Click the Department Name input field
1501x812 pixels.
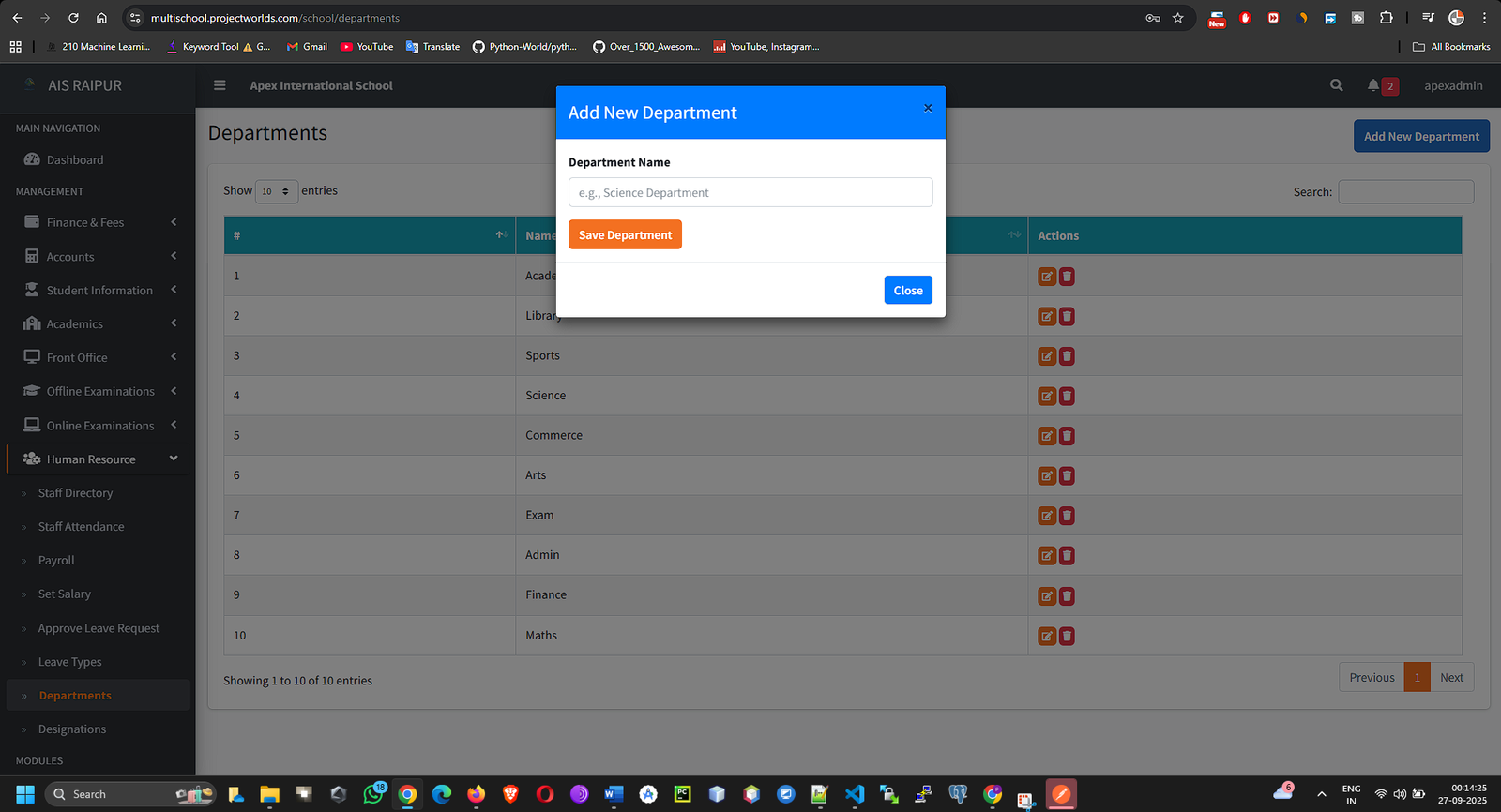click(x=750, y=192)
